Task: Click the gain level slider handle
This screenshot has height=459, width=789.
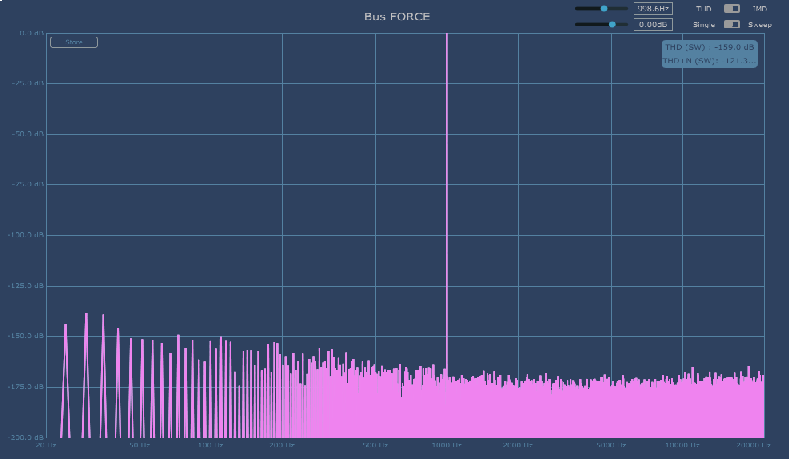Action: coord(611,24)
